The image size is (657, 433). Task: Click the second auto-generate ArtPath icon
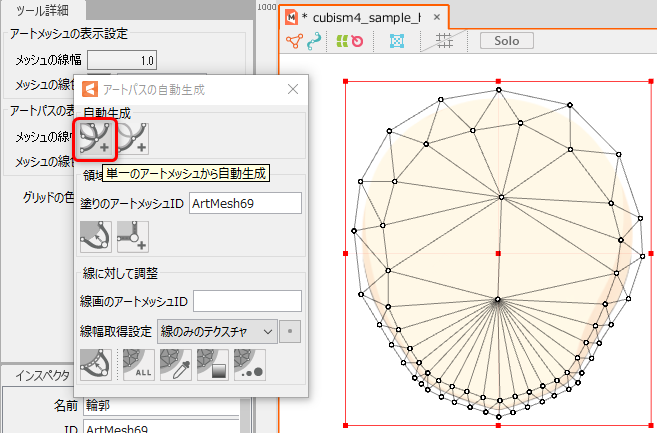point(133,138)
